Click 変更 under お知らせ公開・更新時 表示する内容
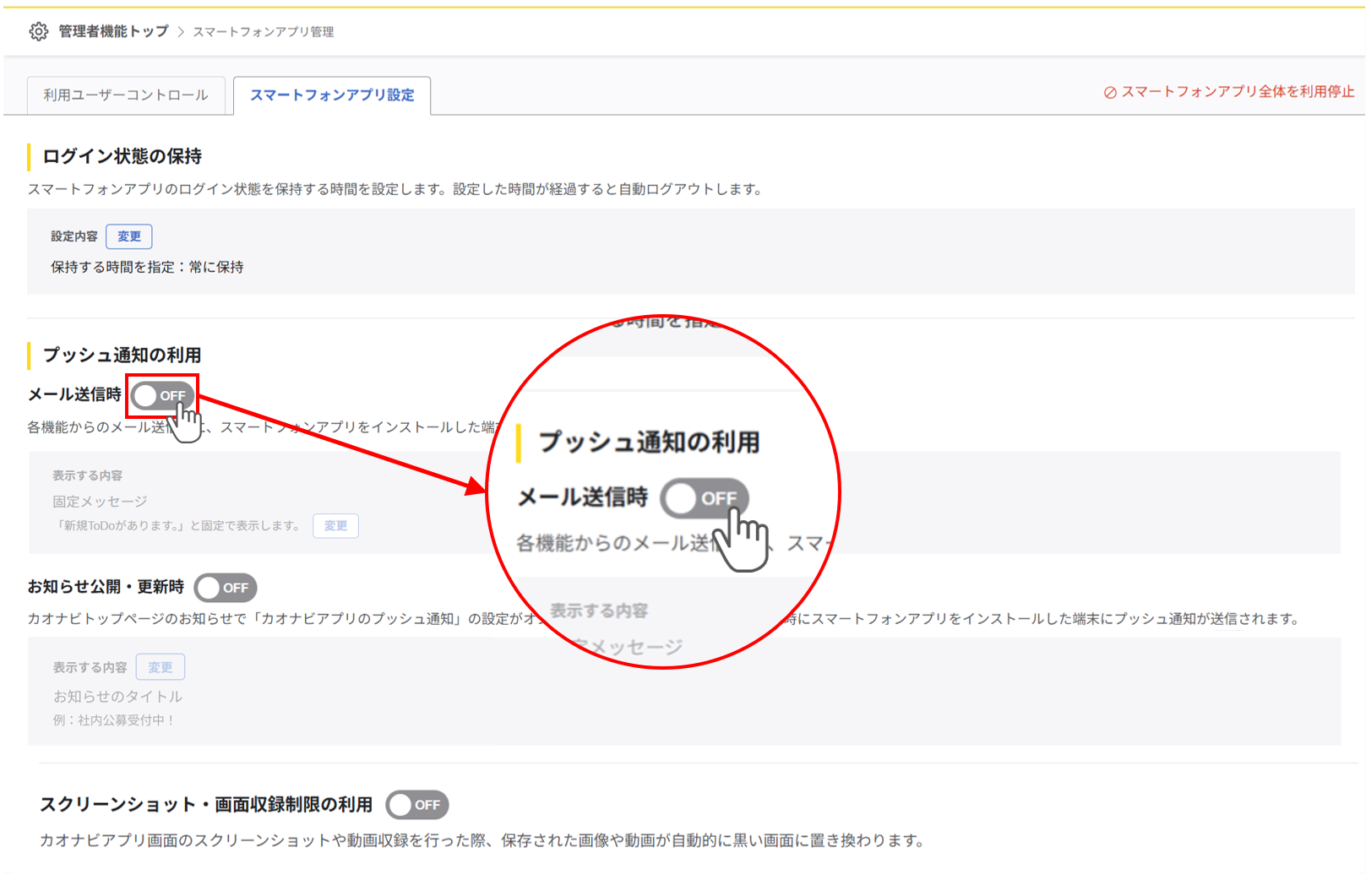The height and width of the screenshot is (896, 1366). [x=160, y=666]
